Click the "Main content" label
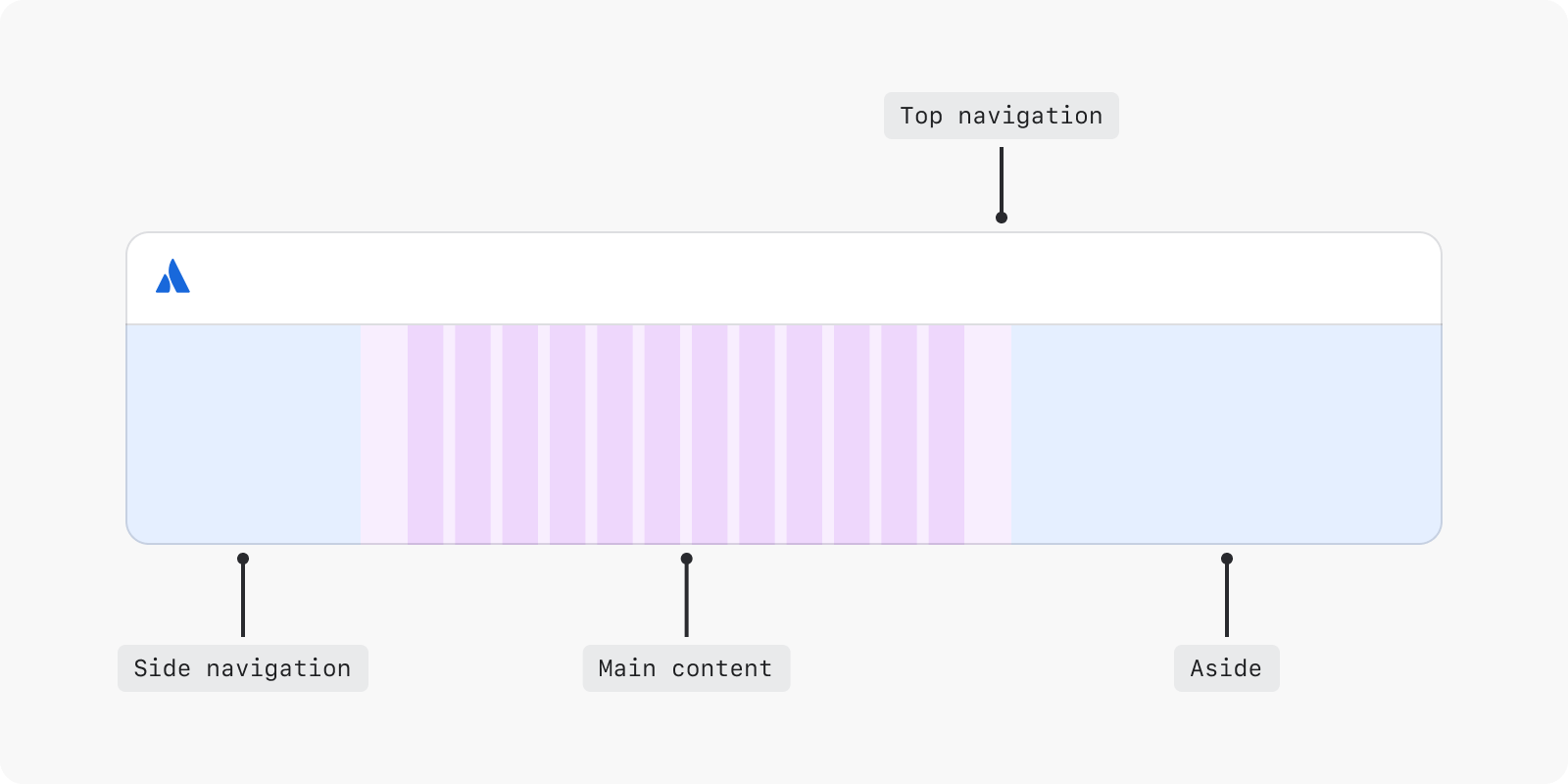 point(686,668)
